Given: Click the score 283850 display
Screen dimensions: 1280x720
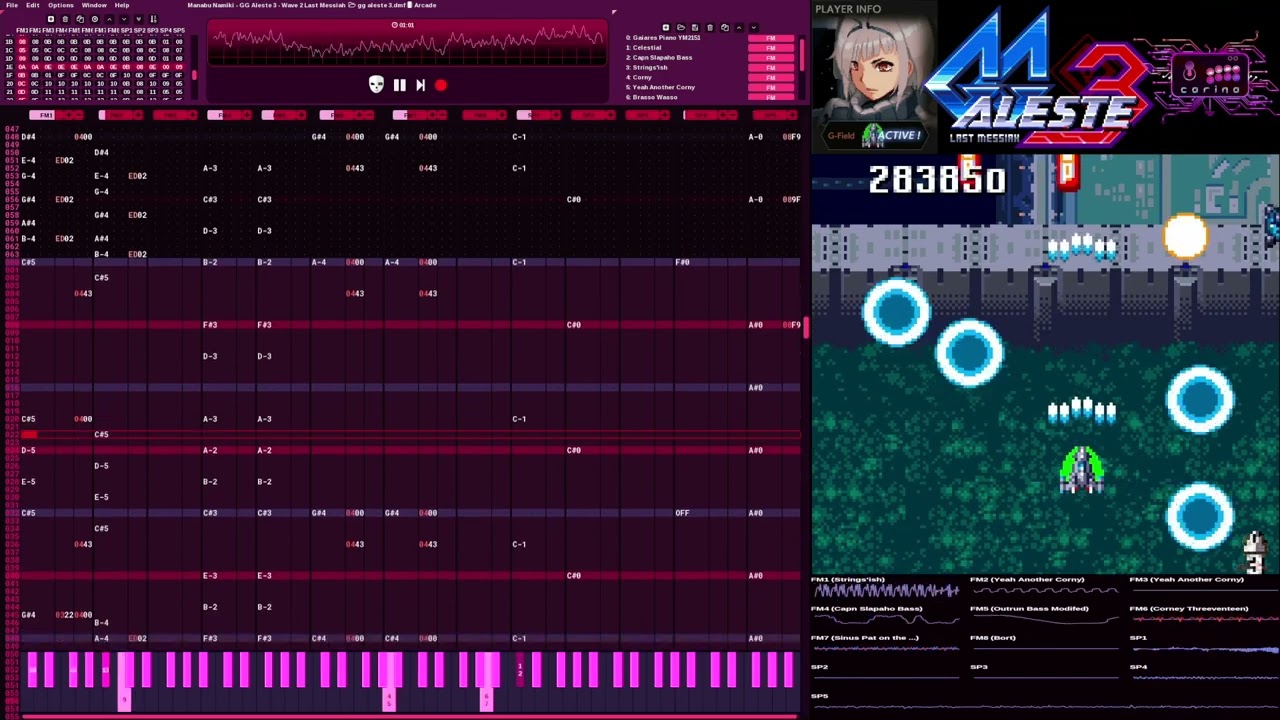Looking at the screenshot, I should pyautogui.click(x=937, y=179).
